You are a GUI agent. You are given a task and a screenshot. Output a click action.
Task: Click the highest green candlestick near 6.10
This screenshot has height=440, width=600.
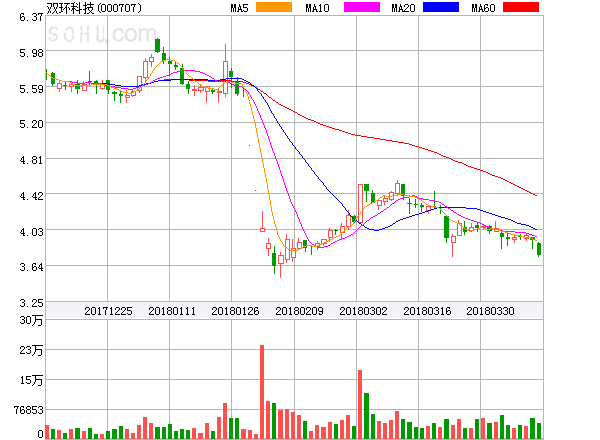[157, 45]
